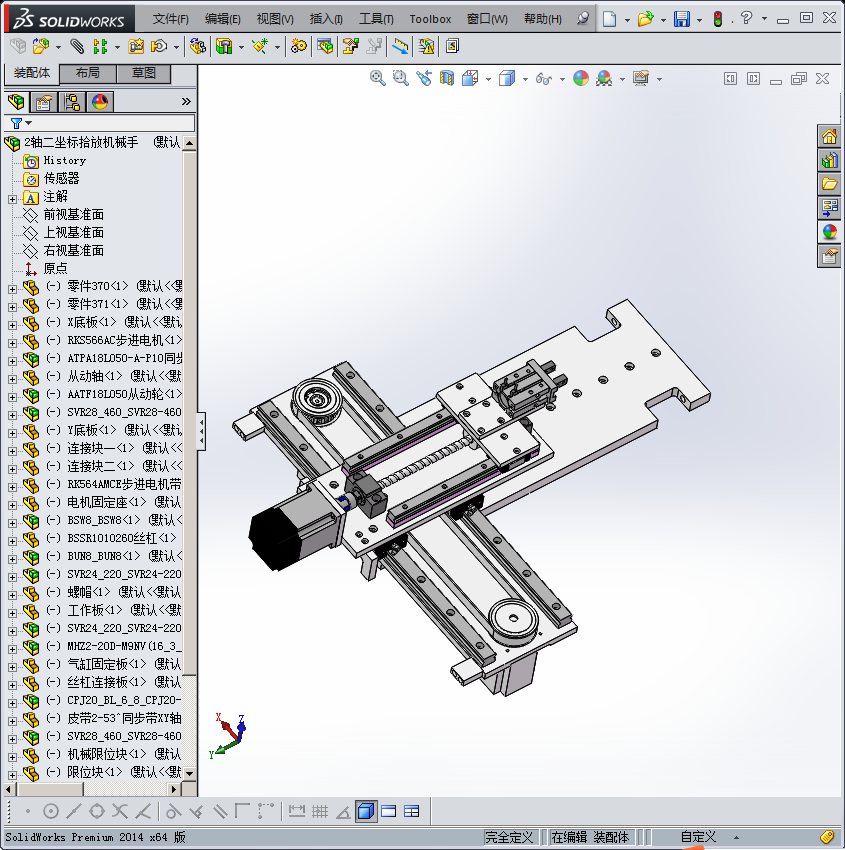Click the New Motion Study gears icon
Screen dimensions: 845x850
299,47
